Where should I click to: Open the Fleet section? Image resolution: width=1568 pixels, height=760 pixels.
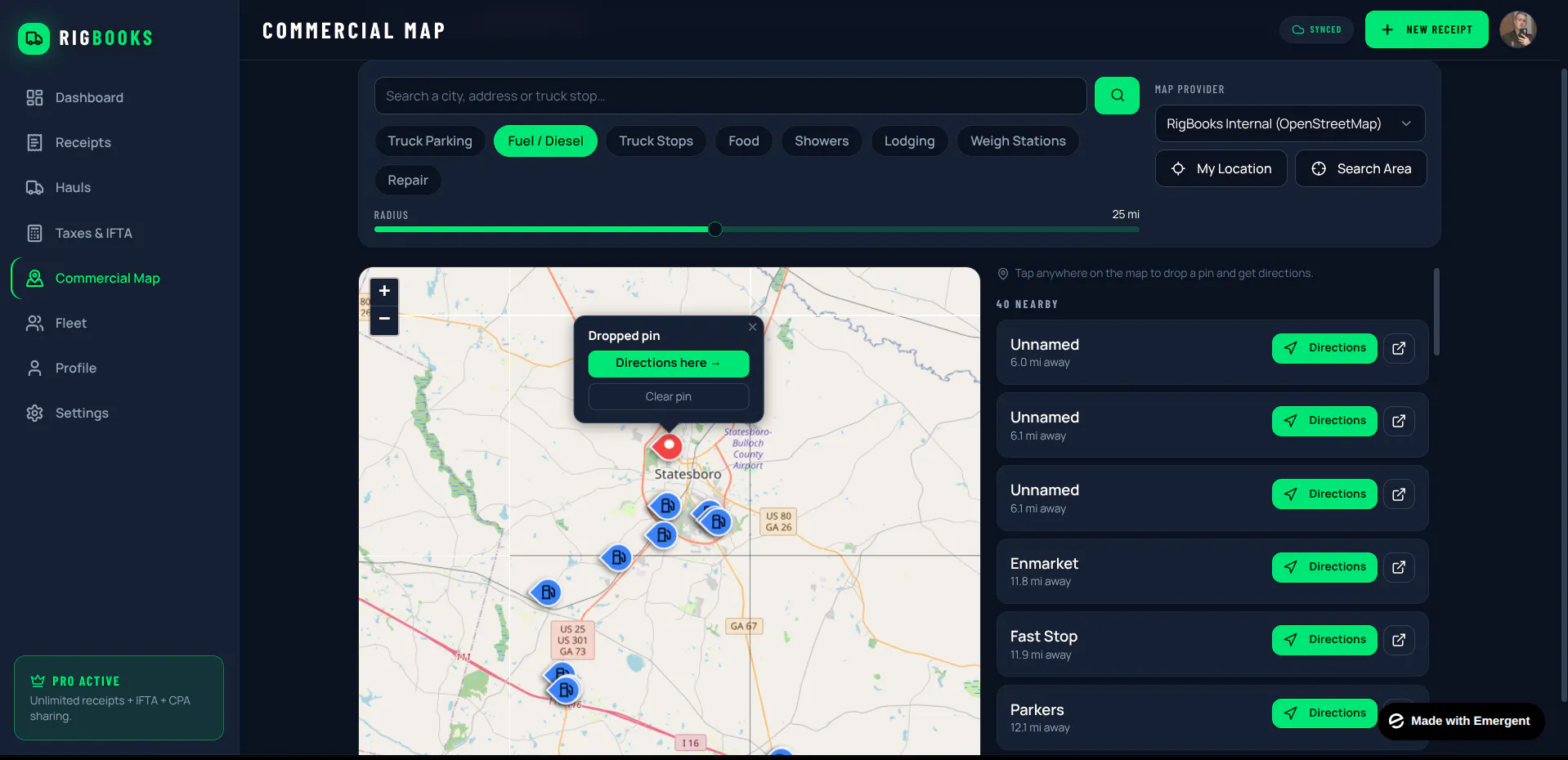(70, 323)
